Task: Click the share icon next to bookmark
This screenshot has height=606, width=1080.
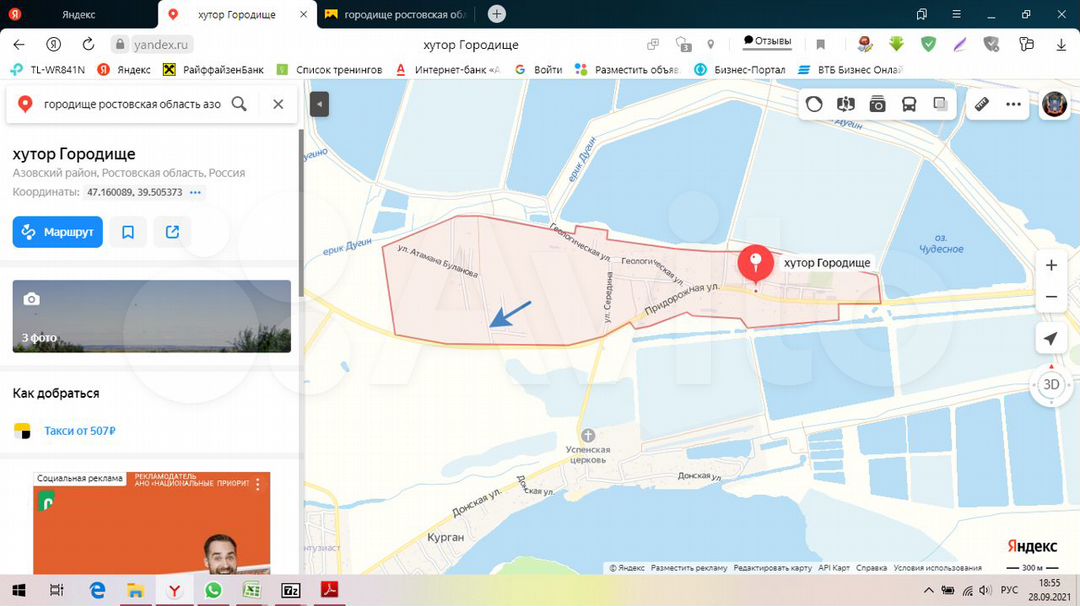Action: pyautogui.click(x=172, y=232)
